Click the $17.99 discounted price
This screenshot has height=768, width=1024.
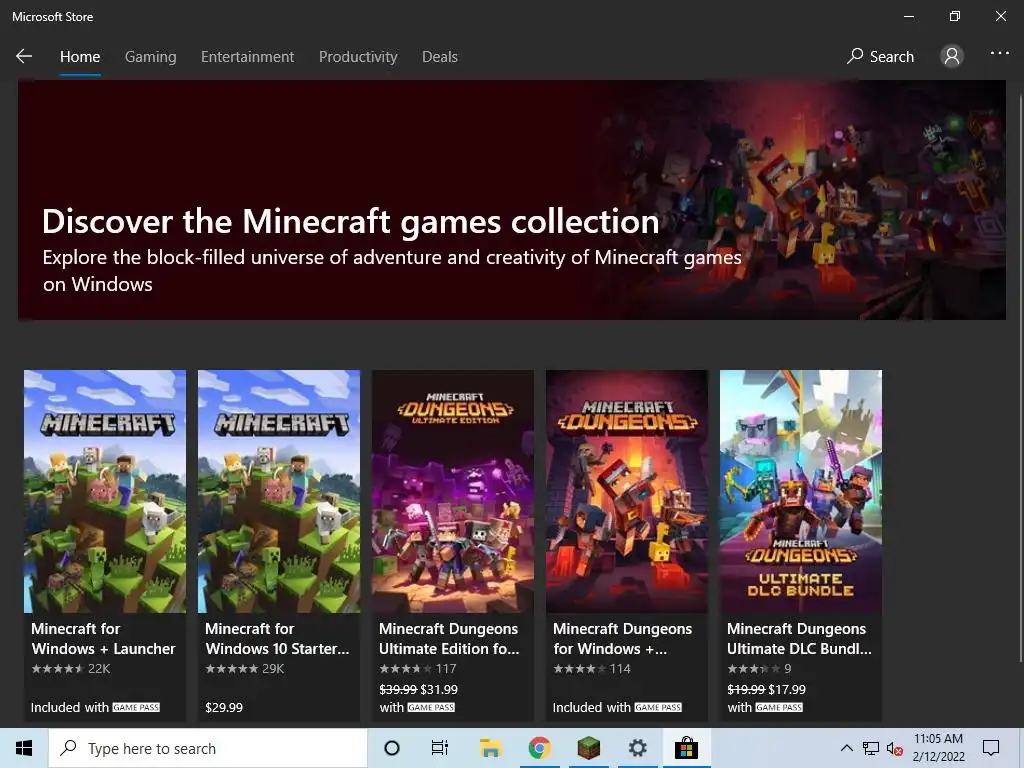pyautogui.click(x=787, y=690)
